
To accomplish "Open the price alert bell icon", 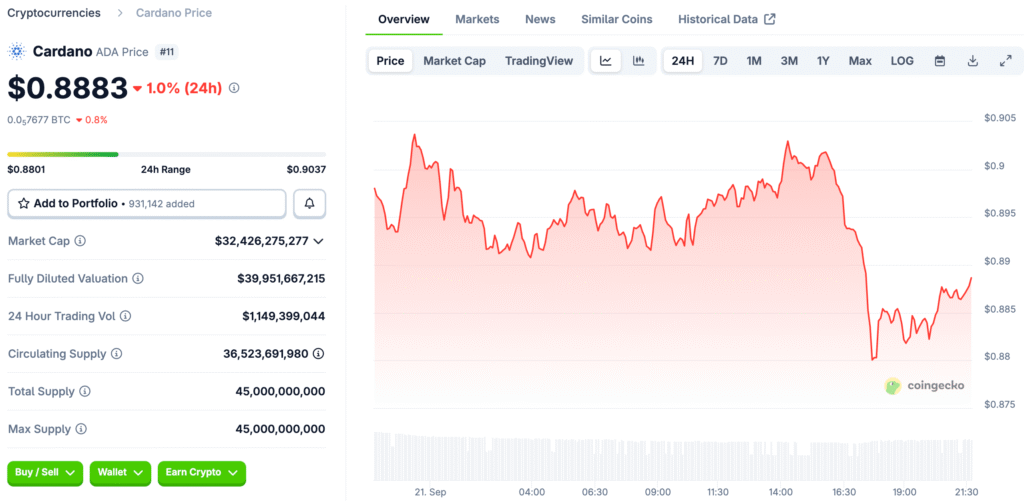I will click(x=310, y=204).
